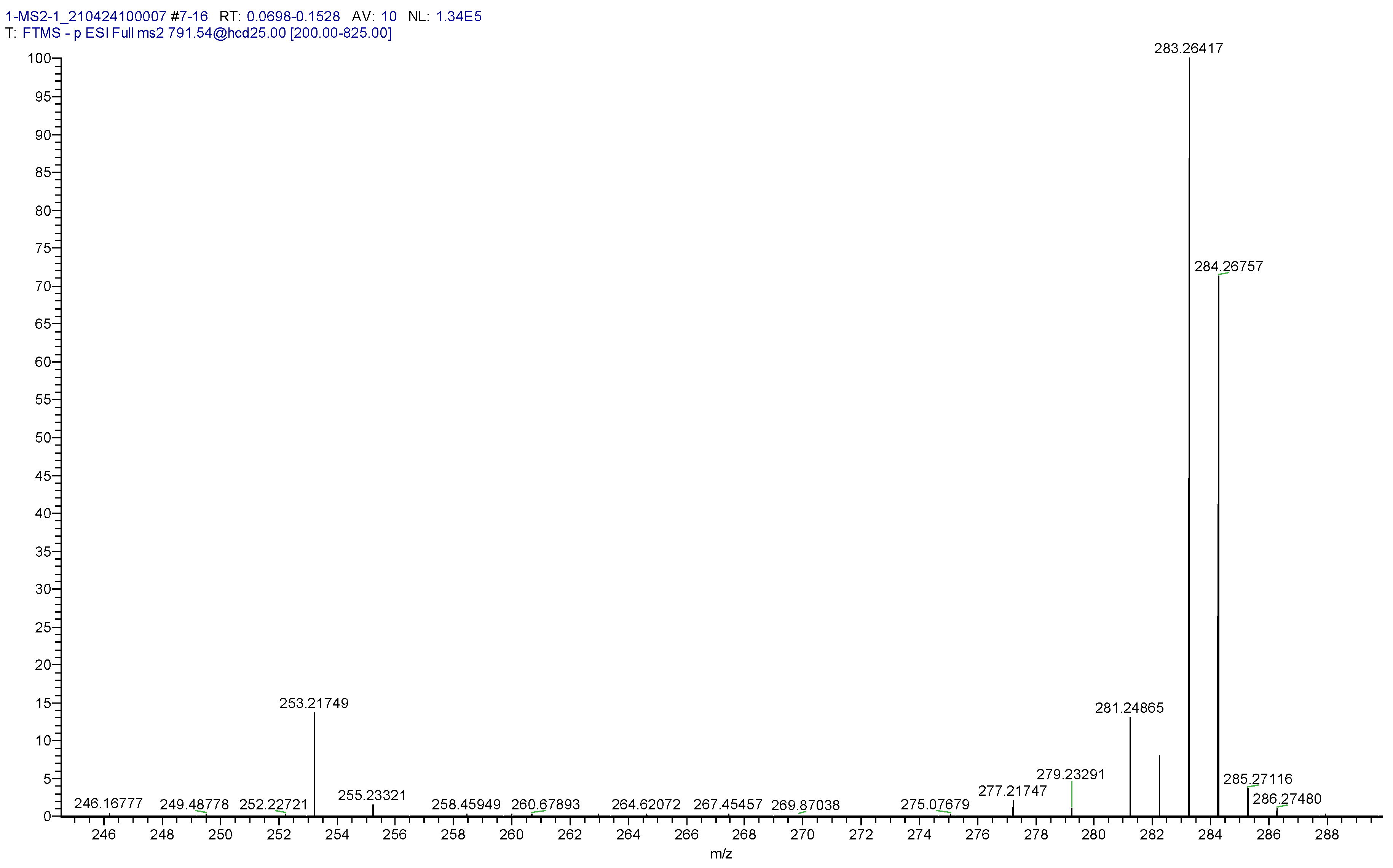This screenshot has height=868, width=1393.
Task: Click the 253.21749 peak label
Action: 314,703
